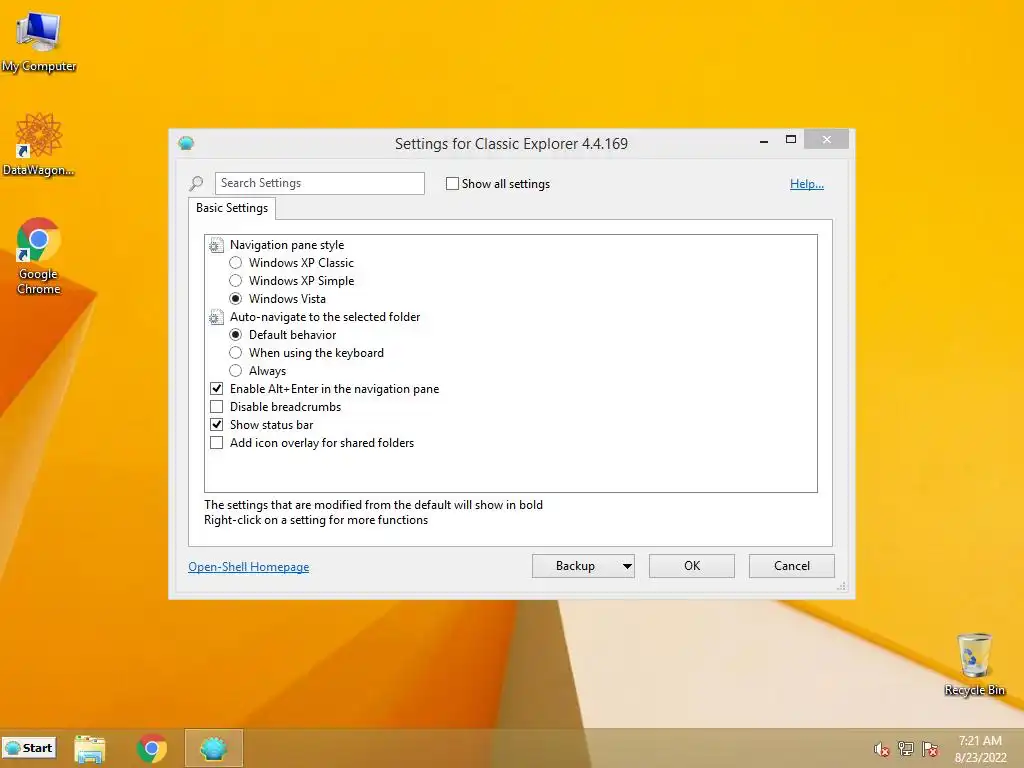Open File Explorer from the taskbar
This screenshot has width=1024, height=768.
(89, 748)
